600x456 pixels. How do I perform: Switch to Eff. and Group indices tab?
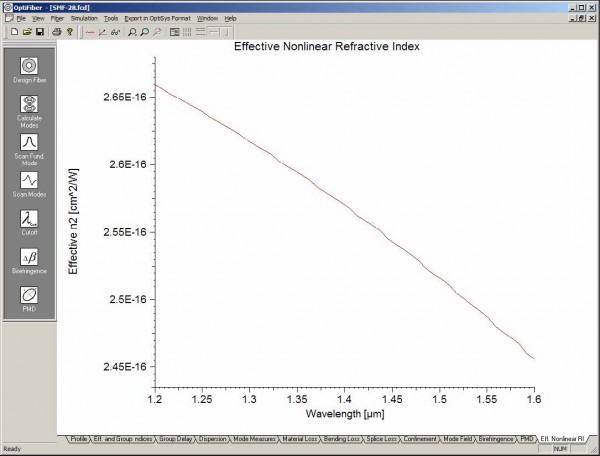pyautogui.click(x=123, y=439)
